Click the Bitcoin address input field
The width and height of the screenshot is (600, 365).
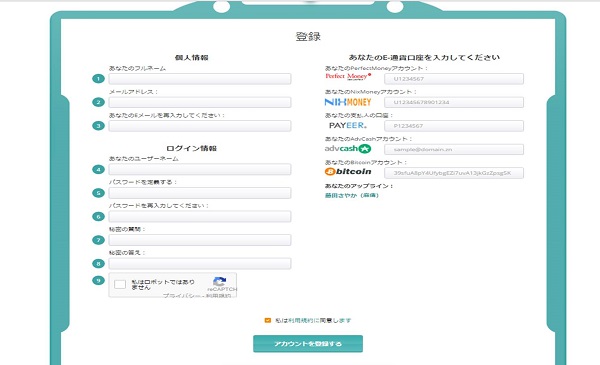454,173
